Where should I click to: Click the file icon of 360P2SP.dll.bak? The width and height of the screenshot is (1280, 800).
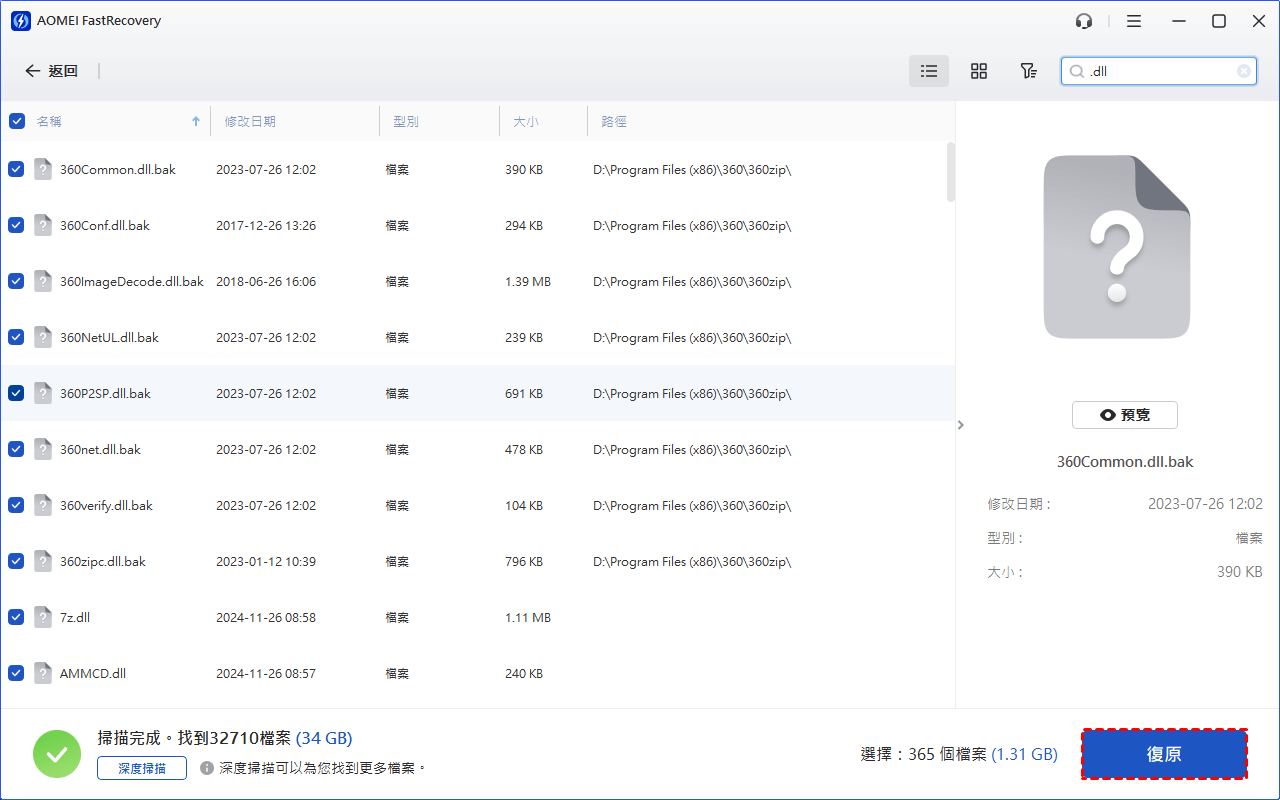pyautogui.click(x=42, y=393)
